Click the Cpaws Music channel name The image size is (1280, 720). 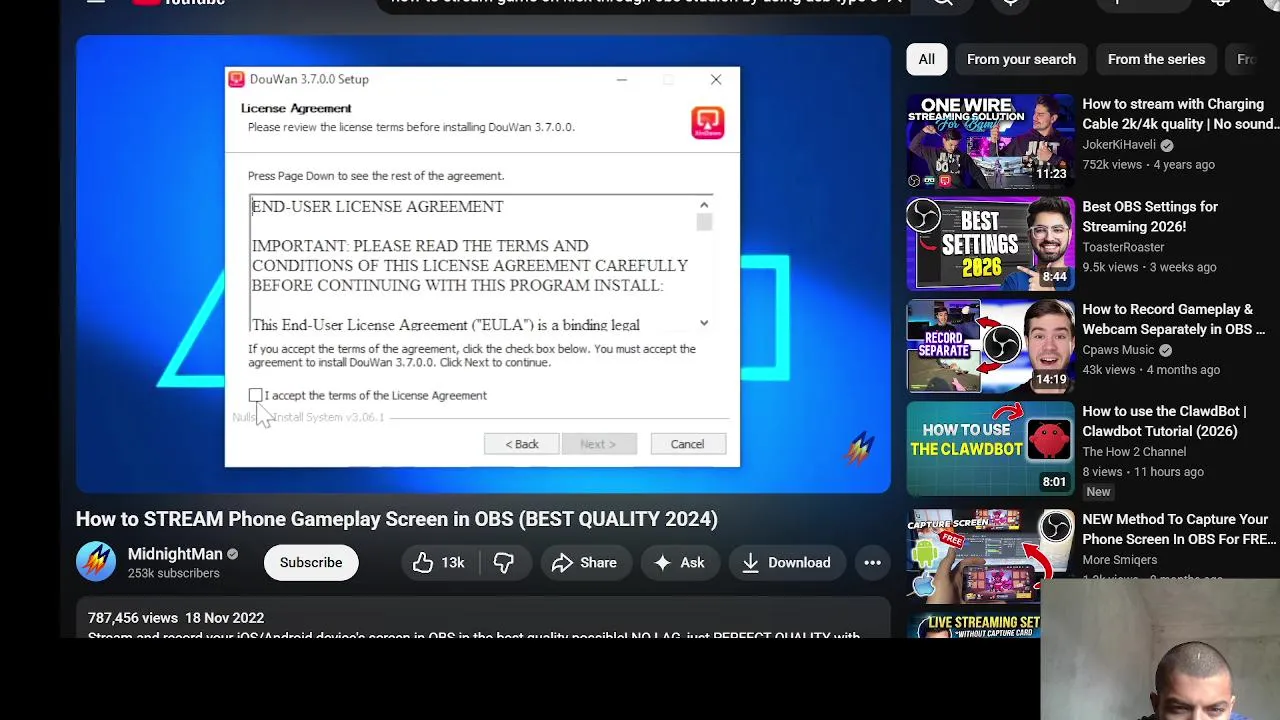1118,350
